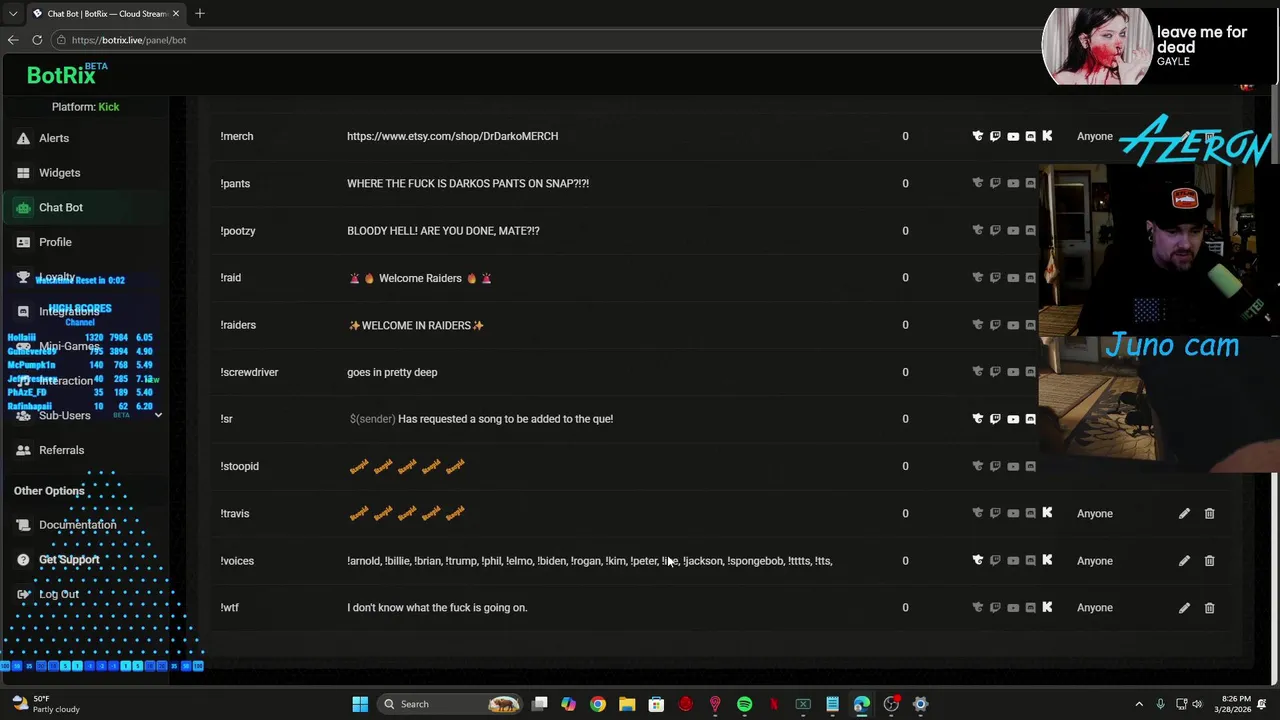Log Out from the sidebar
This screenshot has width=1280, height=720.
coord(58,594)
